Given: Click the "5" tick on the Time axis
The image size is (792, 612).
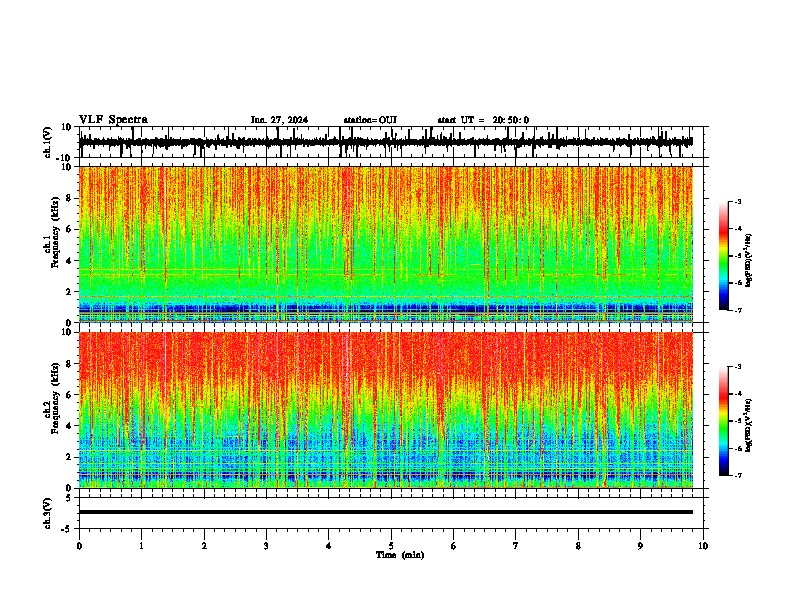Looking at the screenshot, I should [391, 546].
